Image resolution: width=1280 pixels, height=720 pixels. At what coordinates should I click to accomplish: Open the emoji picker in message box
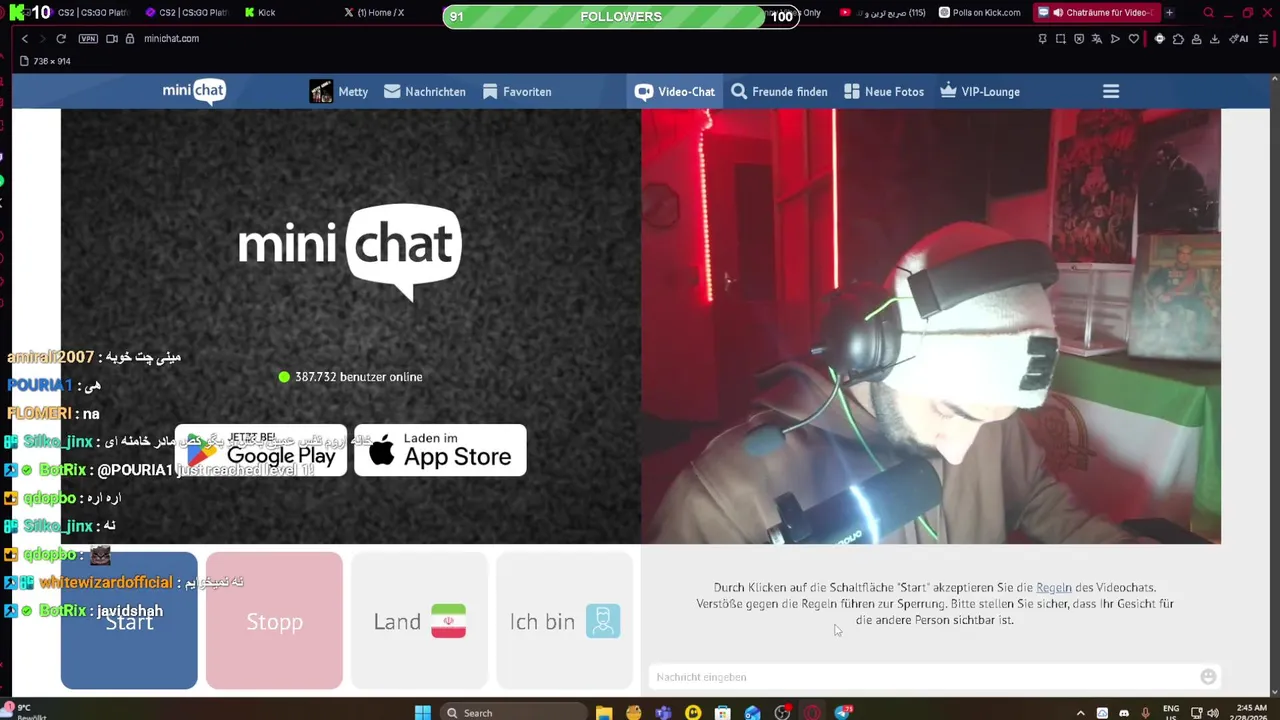[x=1208, y=677]
